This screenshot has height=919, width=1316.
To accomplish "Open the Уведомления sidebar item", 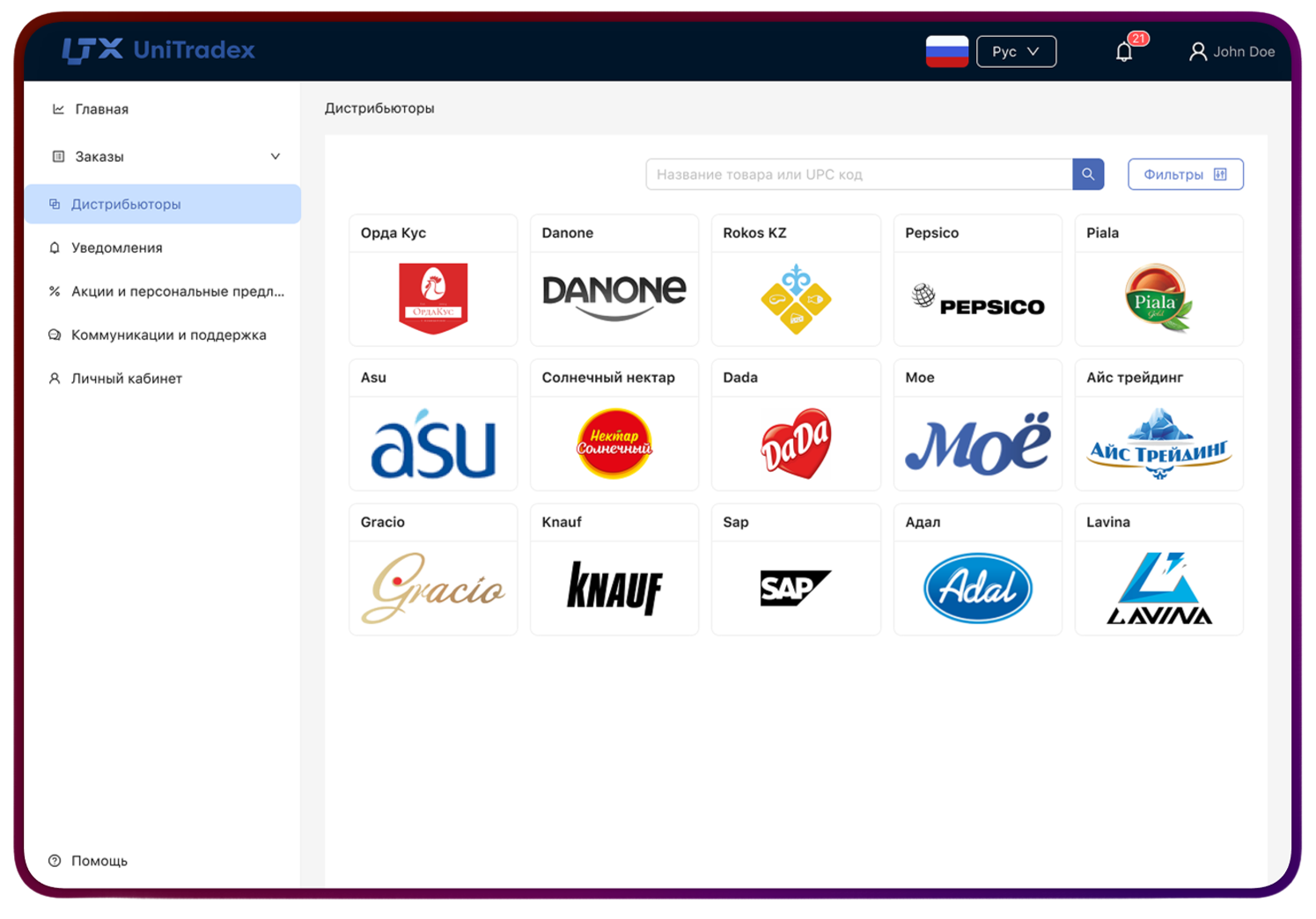I will tap(116, 248).
